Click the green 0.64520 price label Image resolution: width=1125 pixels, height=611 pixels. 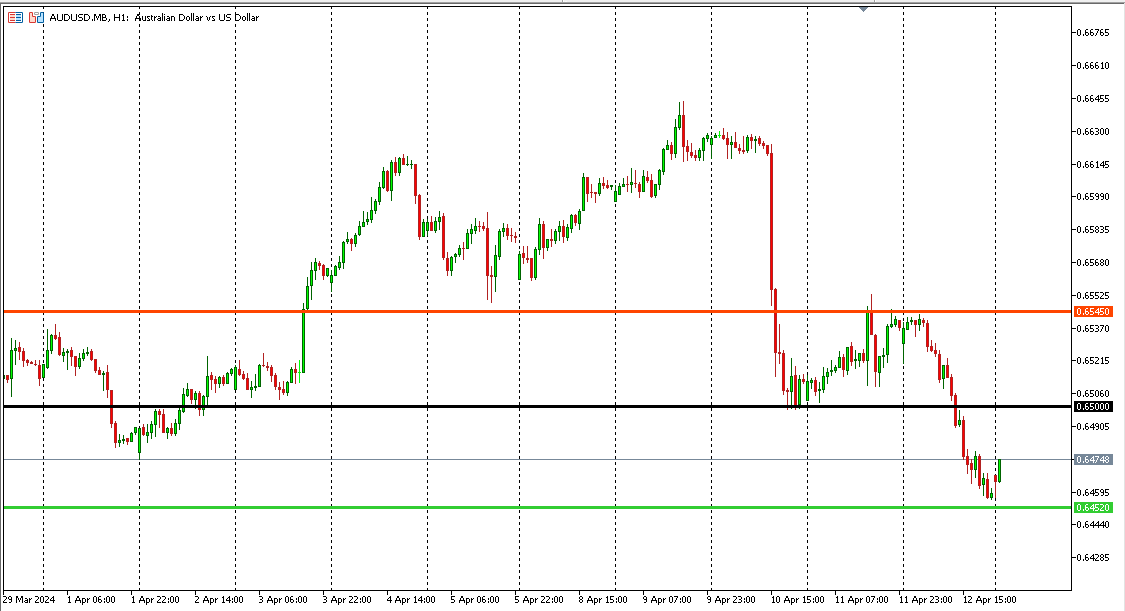(x=1093, y=508)
